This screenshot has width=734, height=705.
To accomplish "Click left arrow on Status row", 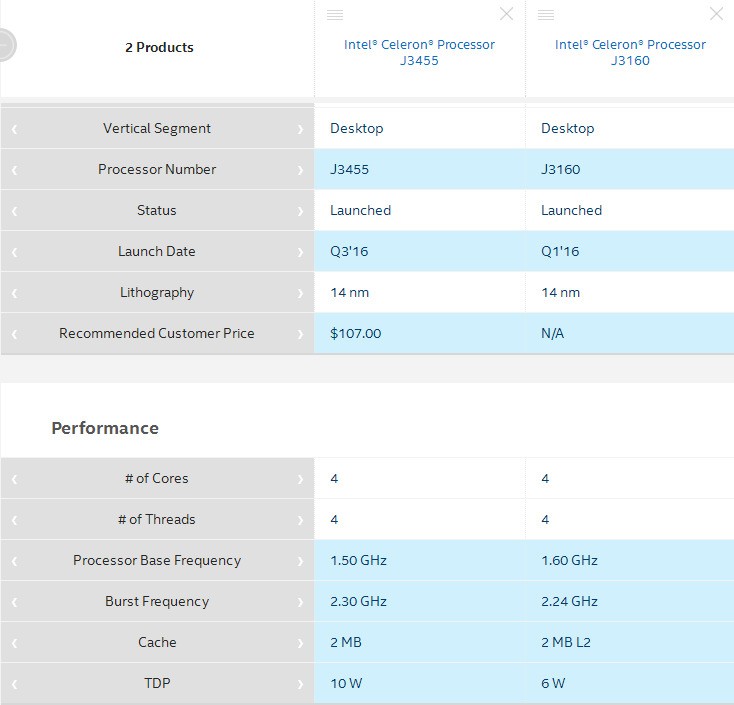I will coord(15,211).
